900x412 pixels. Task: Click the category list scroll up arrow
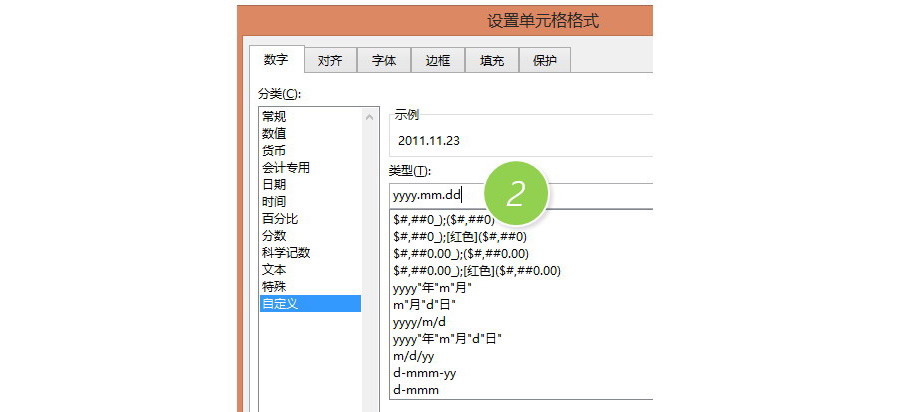click(x=370, y=117)
